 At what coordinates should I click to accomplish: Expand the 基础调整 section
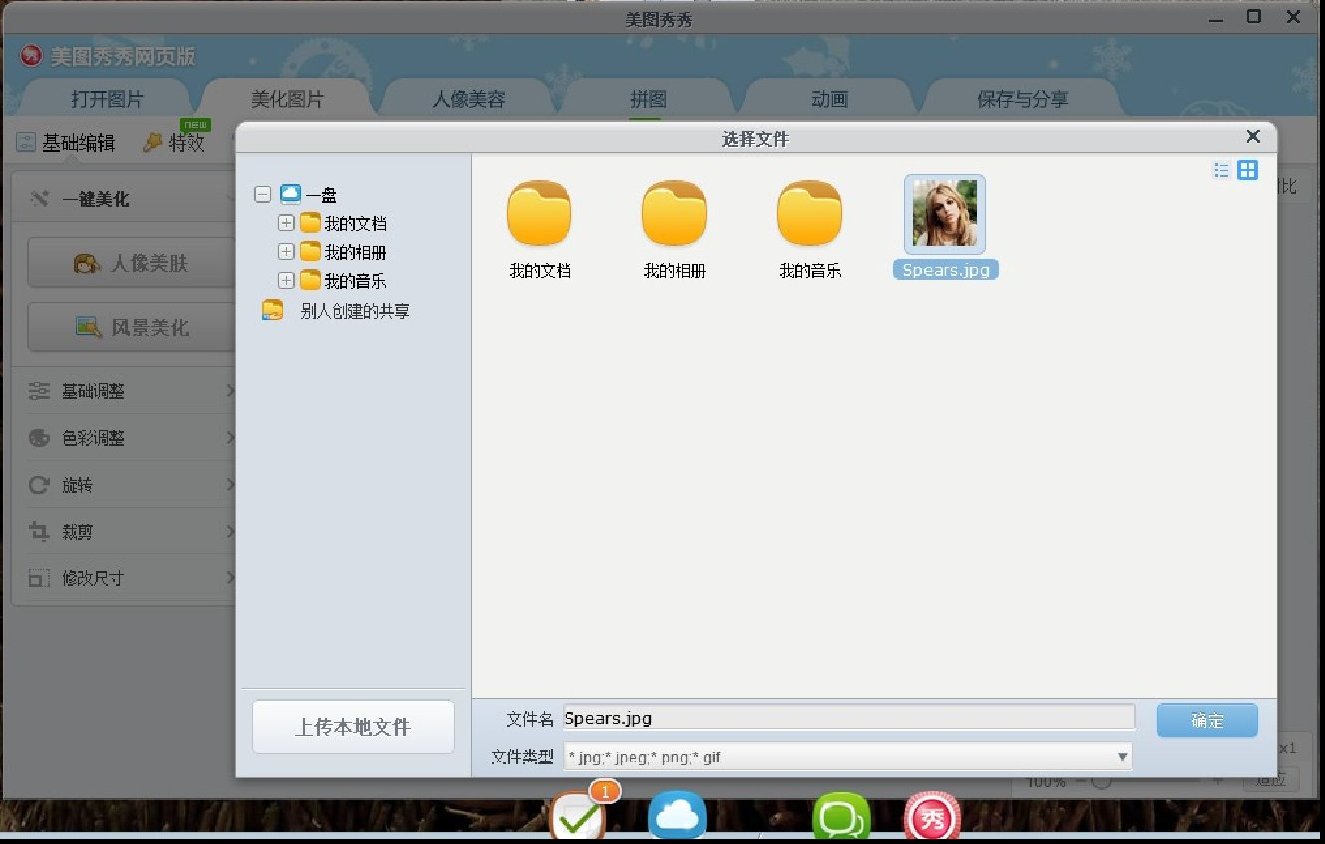(x=130, y=391)
